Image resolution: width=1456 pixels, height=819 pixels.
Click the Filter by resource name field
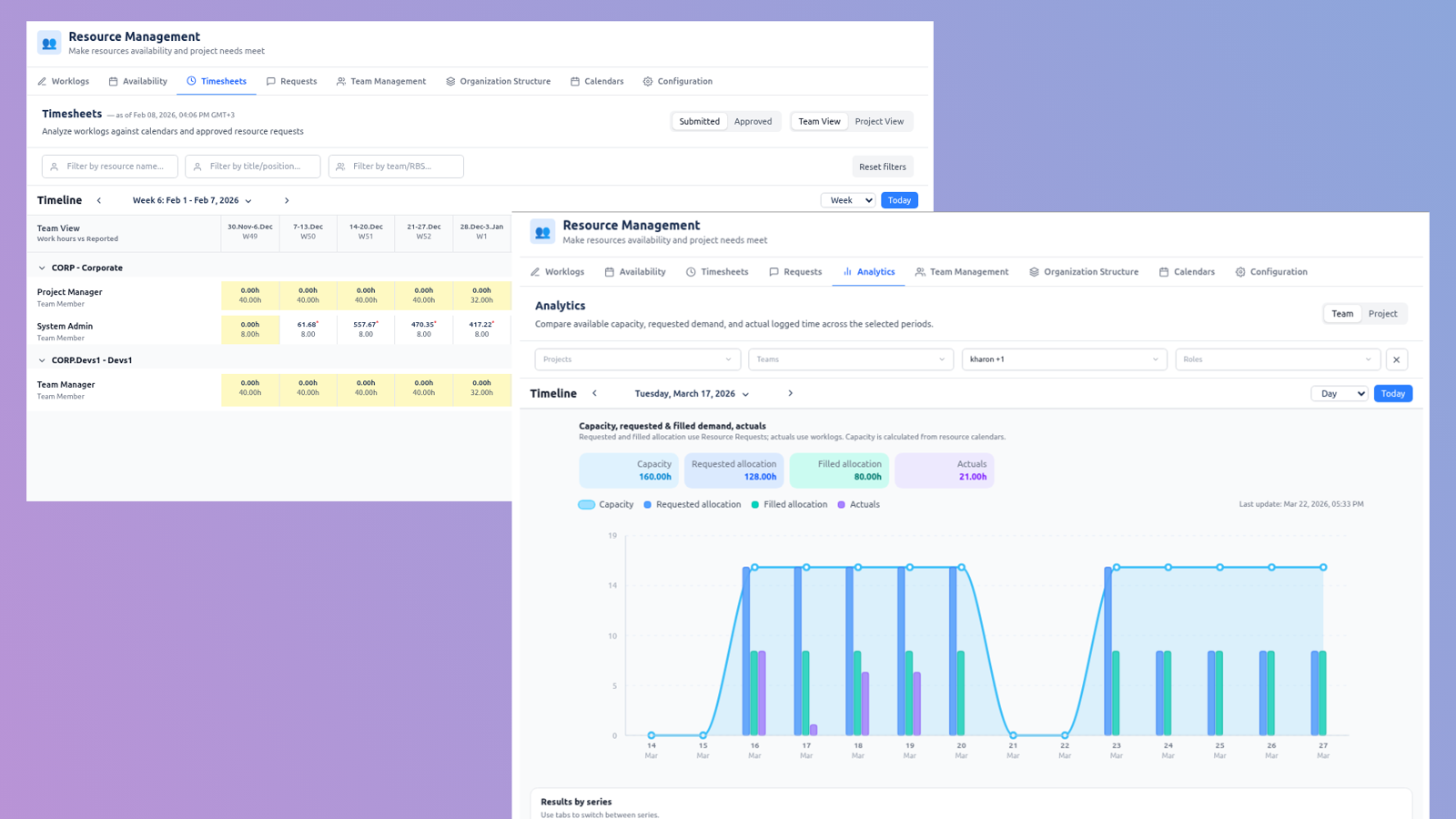pos(109,166)
